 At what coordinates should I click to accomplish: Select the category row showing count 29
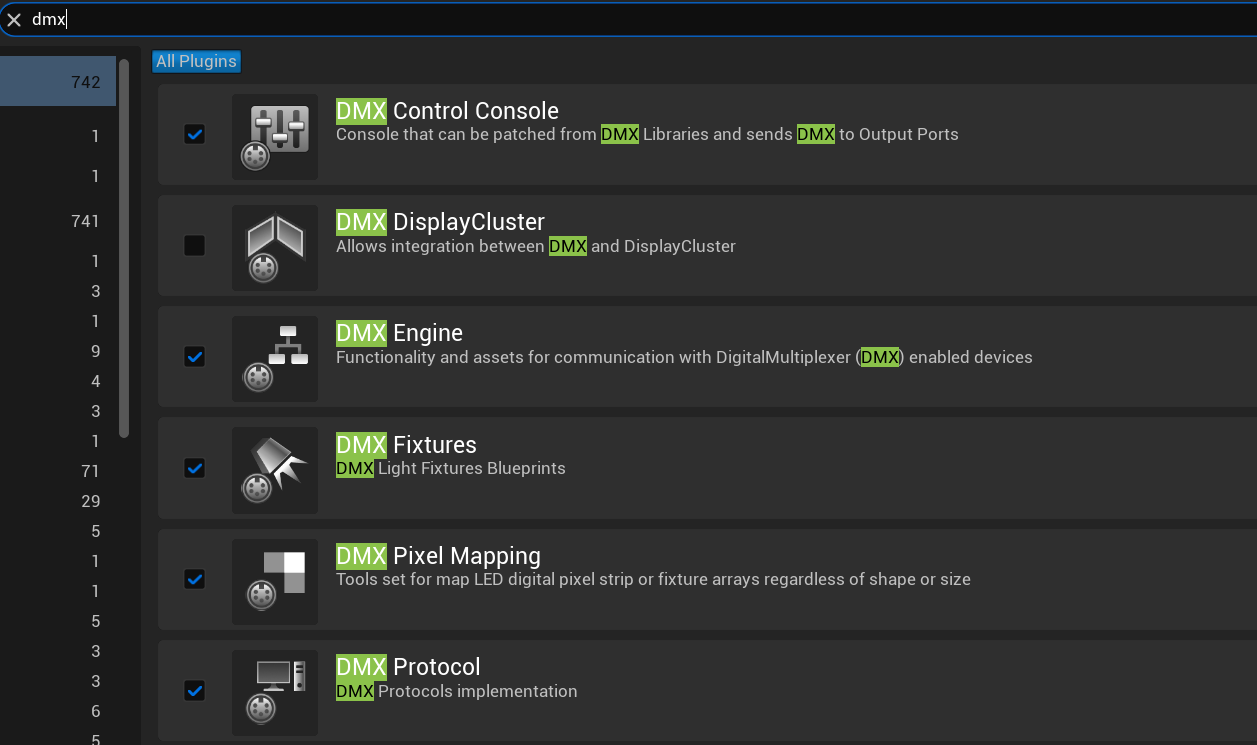[58, 501]
